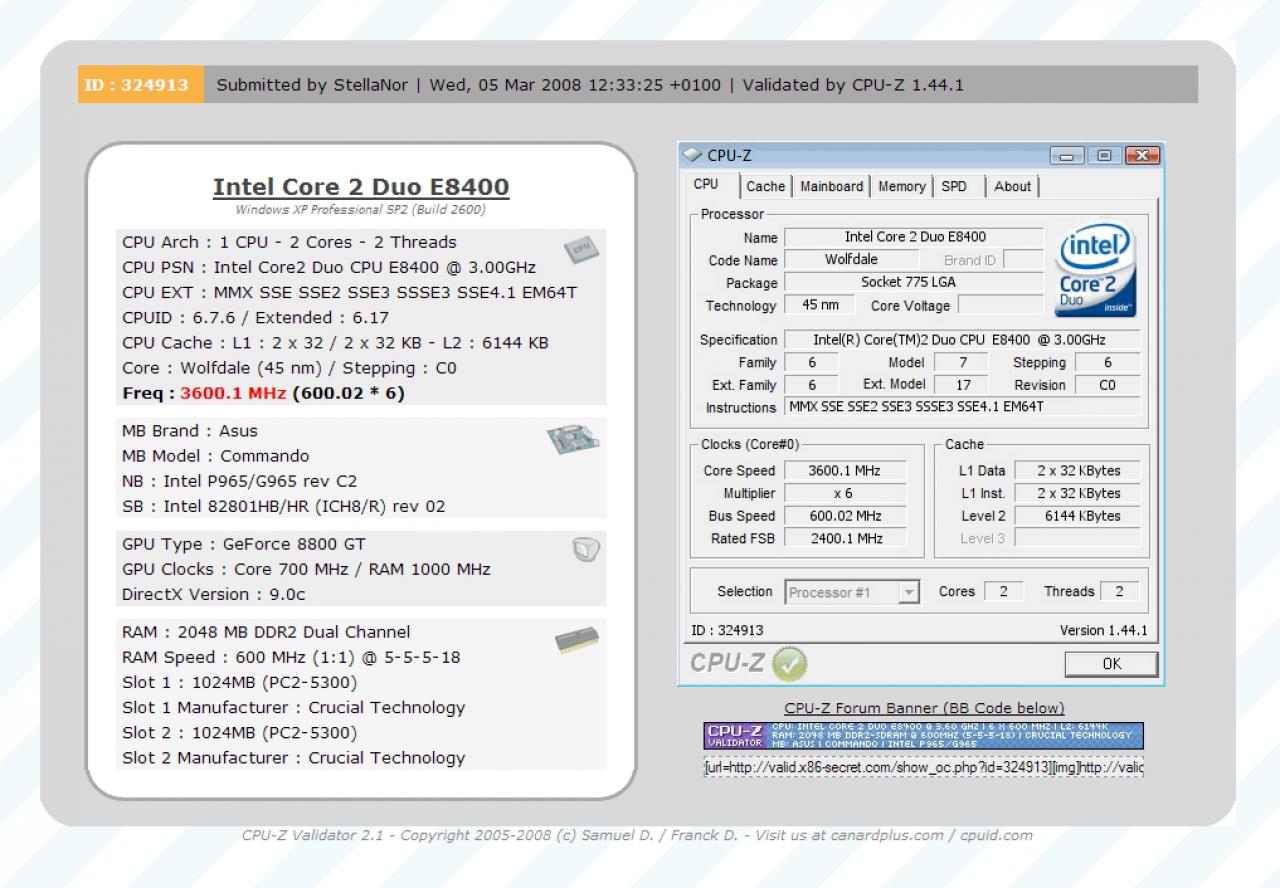Click the CPU-Z Validator banner image
The width and height of the screenshot is (1280, 888).
coord(923,736)
